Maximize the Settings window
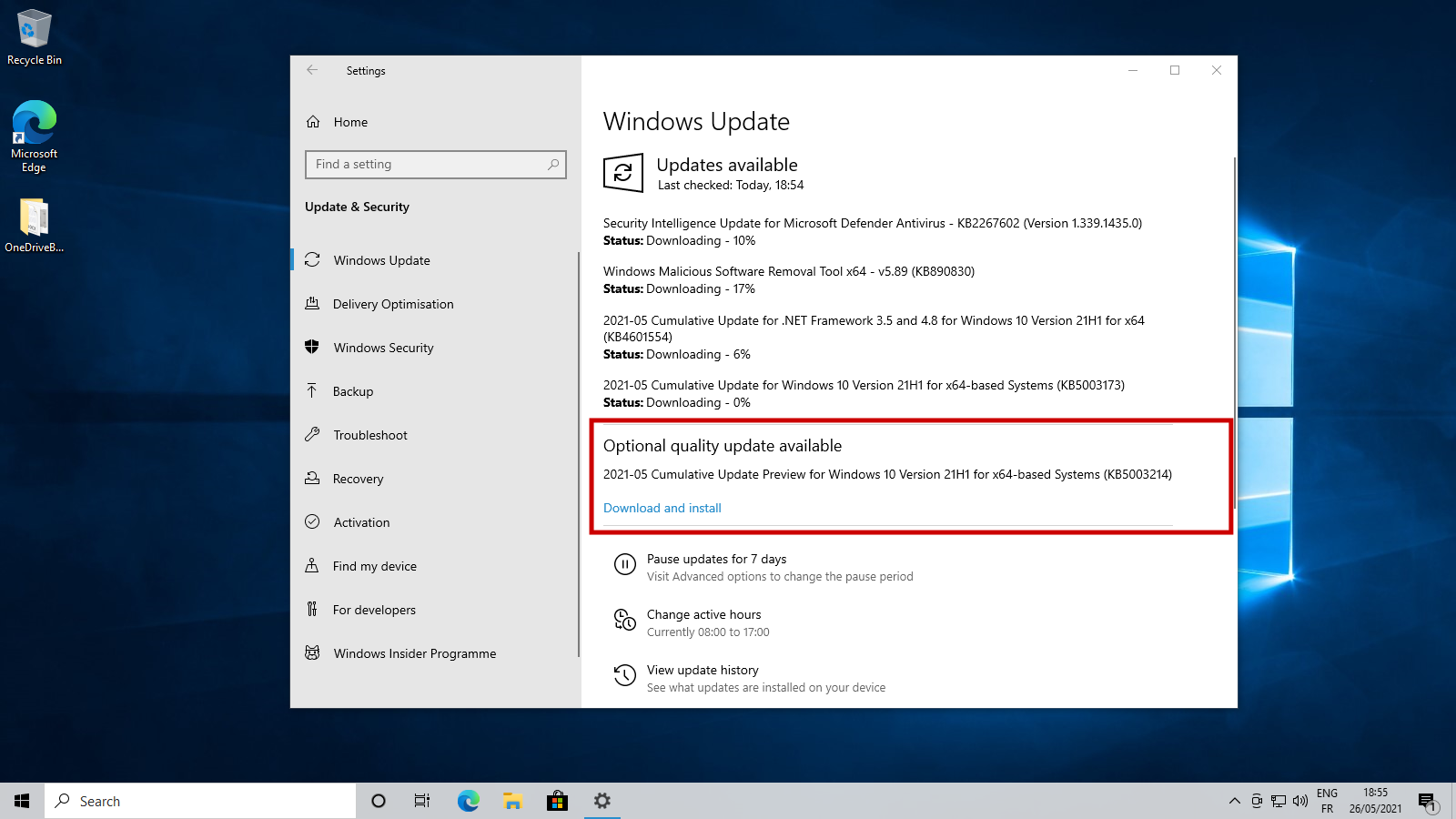1456x819 pixels. (x=1175, y=70)
